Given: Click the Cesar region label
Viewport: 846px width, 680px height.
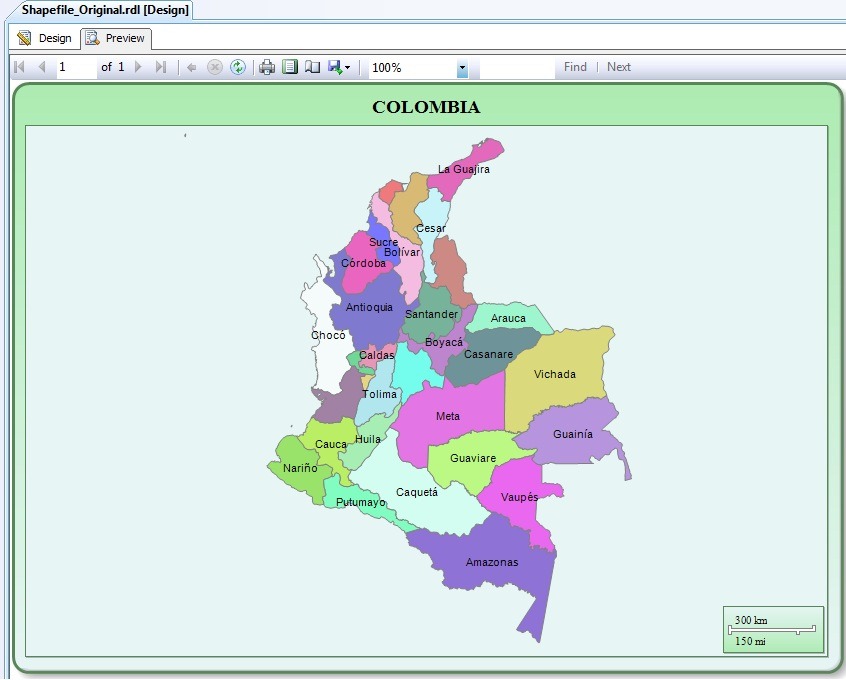Looking at the screenshot, I should coord(431,228).
